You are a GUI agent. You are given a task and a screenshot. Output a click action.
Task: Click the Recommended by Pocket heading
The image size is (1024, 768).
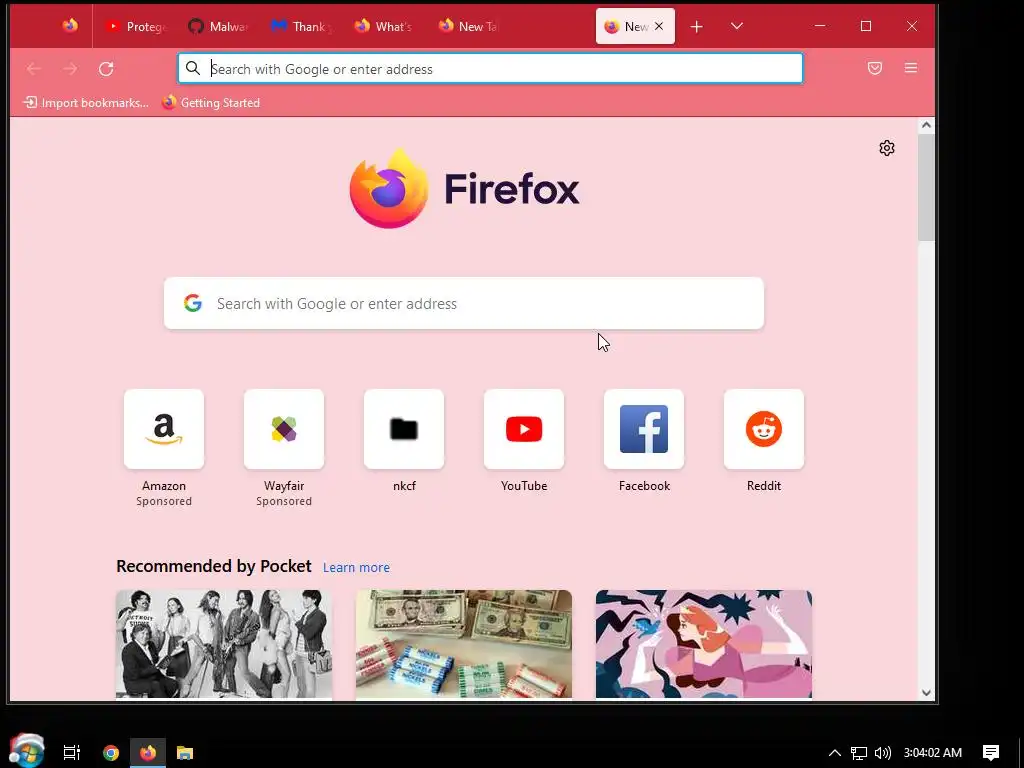pyautogui.click(x=214, y=566)
